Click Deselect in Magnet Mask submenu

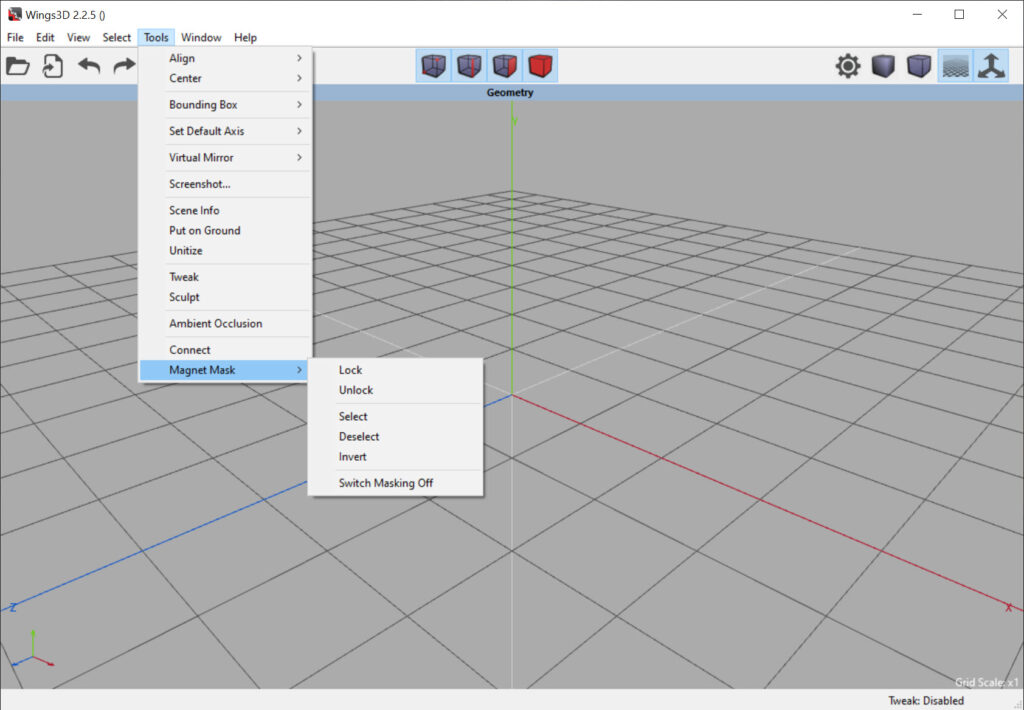(x=395, y=437)
